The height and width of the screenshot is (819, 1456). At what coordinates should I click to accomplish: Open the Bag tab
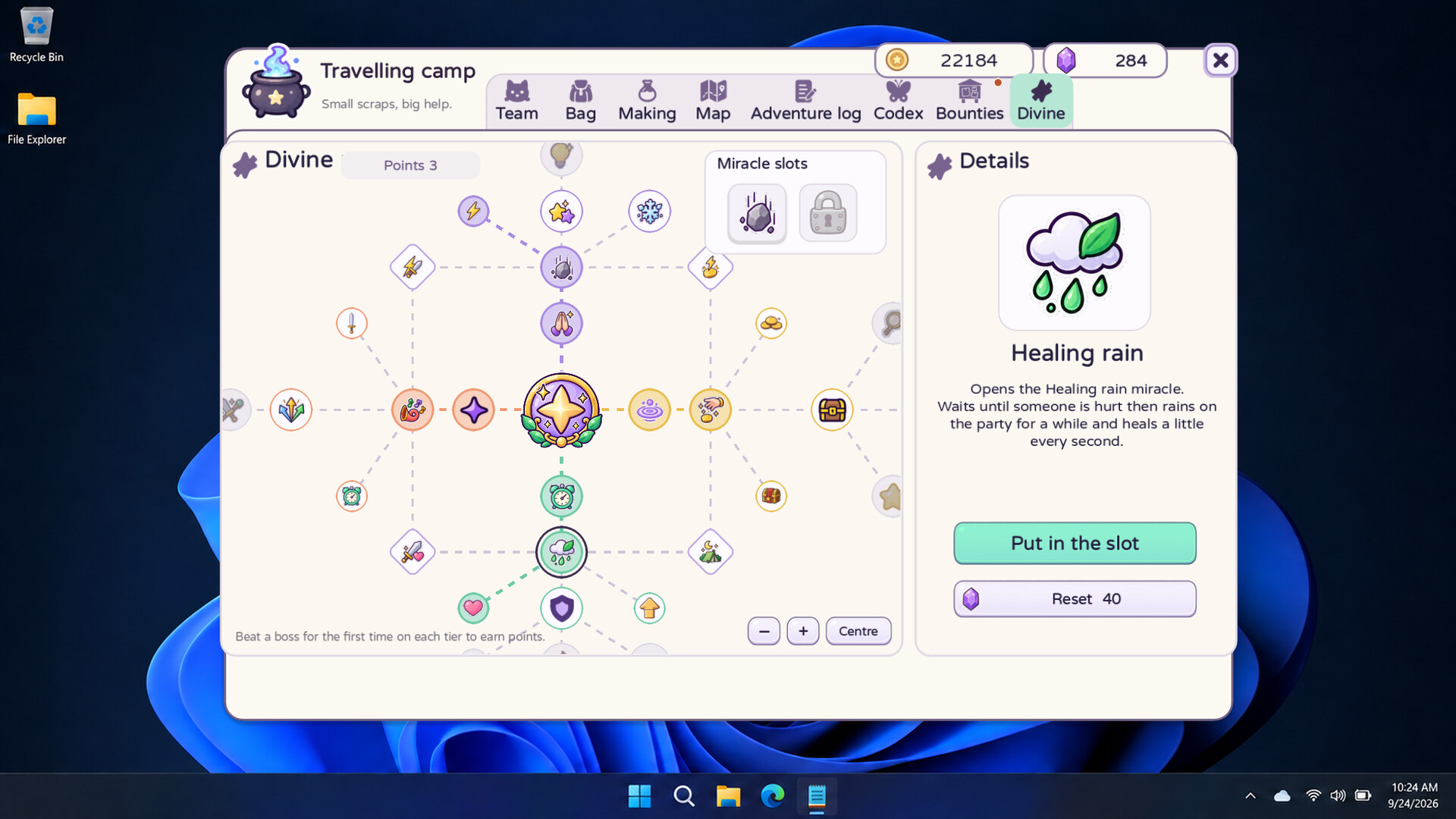pyautogui.click(x=580, y=101)
